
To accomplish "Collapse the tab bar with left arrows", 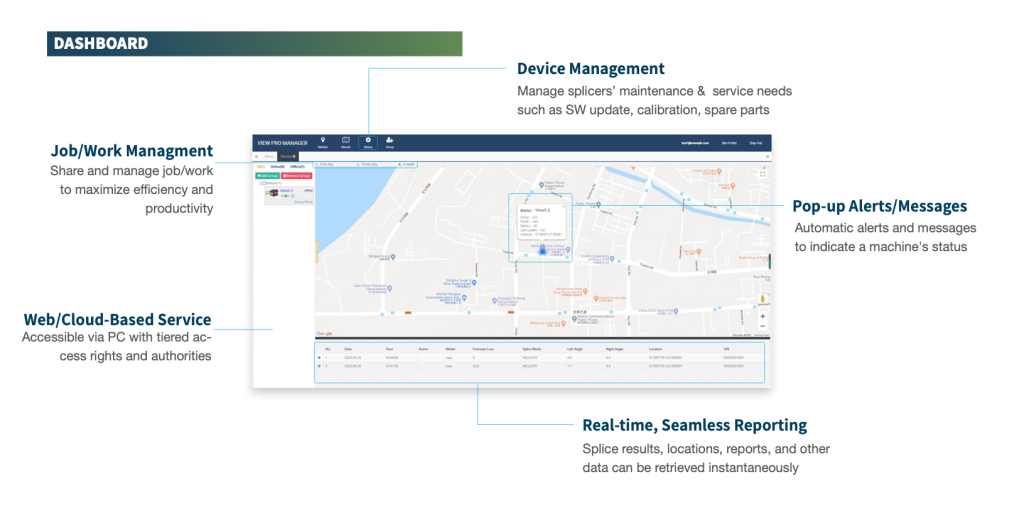I will (x=258, y=156).
